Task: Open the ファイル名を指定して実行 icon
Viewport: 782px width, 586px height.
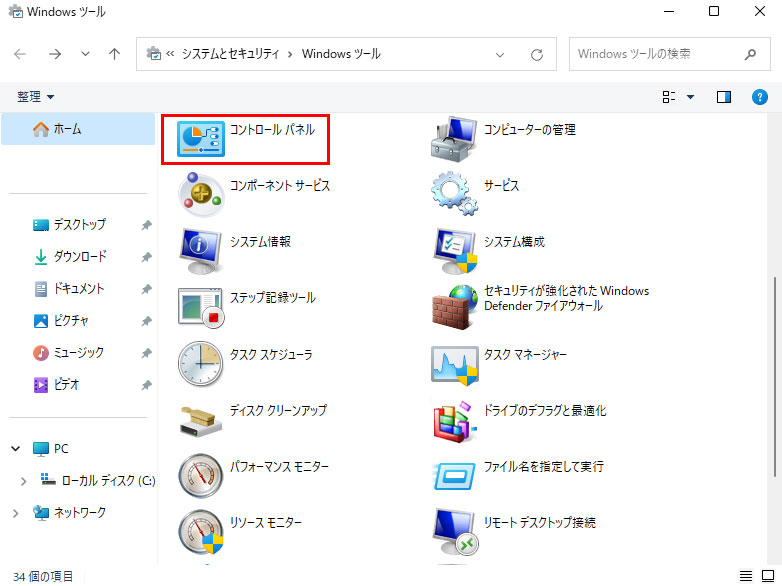Action: click(x=454, y=476)
